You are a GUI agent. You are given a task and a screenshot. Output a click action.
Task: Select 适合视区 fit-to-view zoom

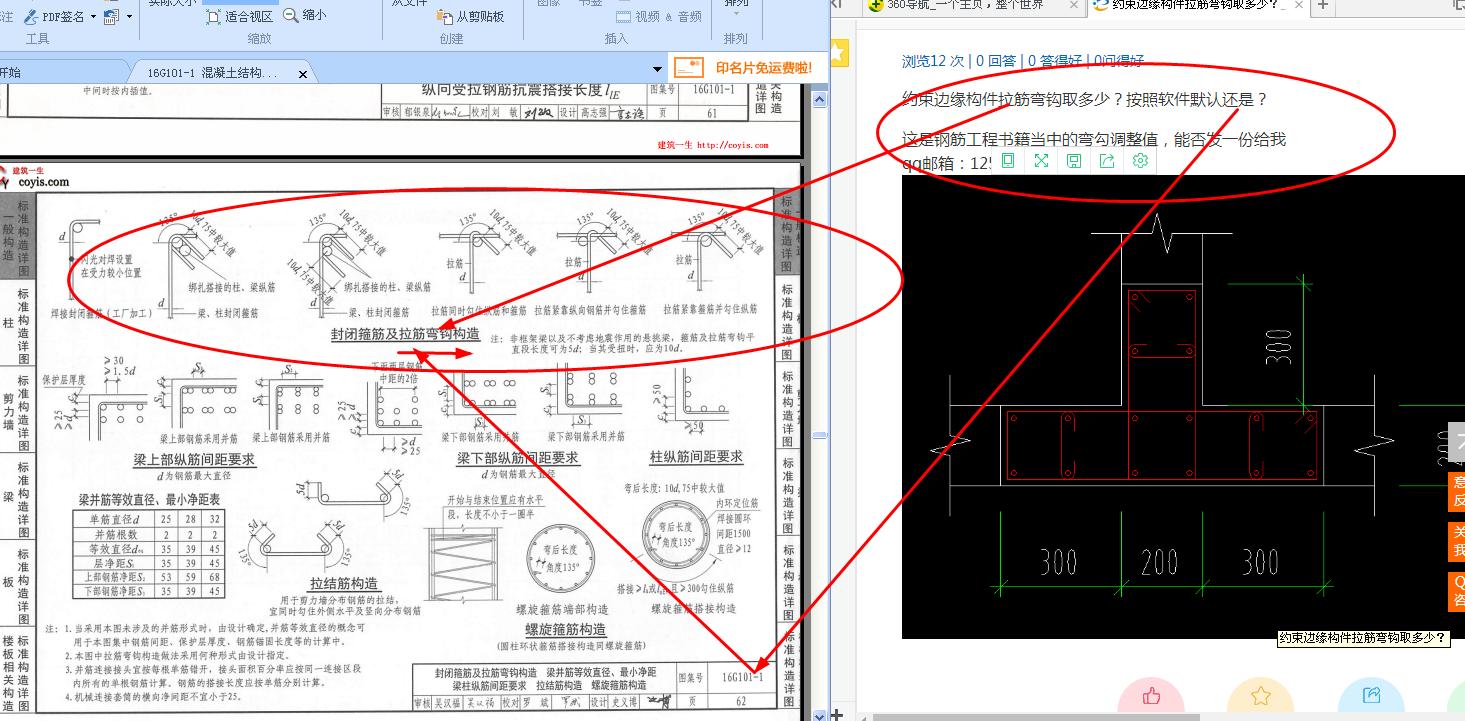coord(239,16)
